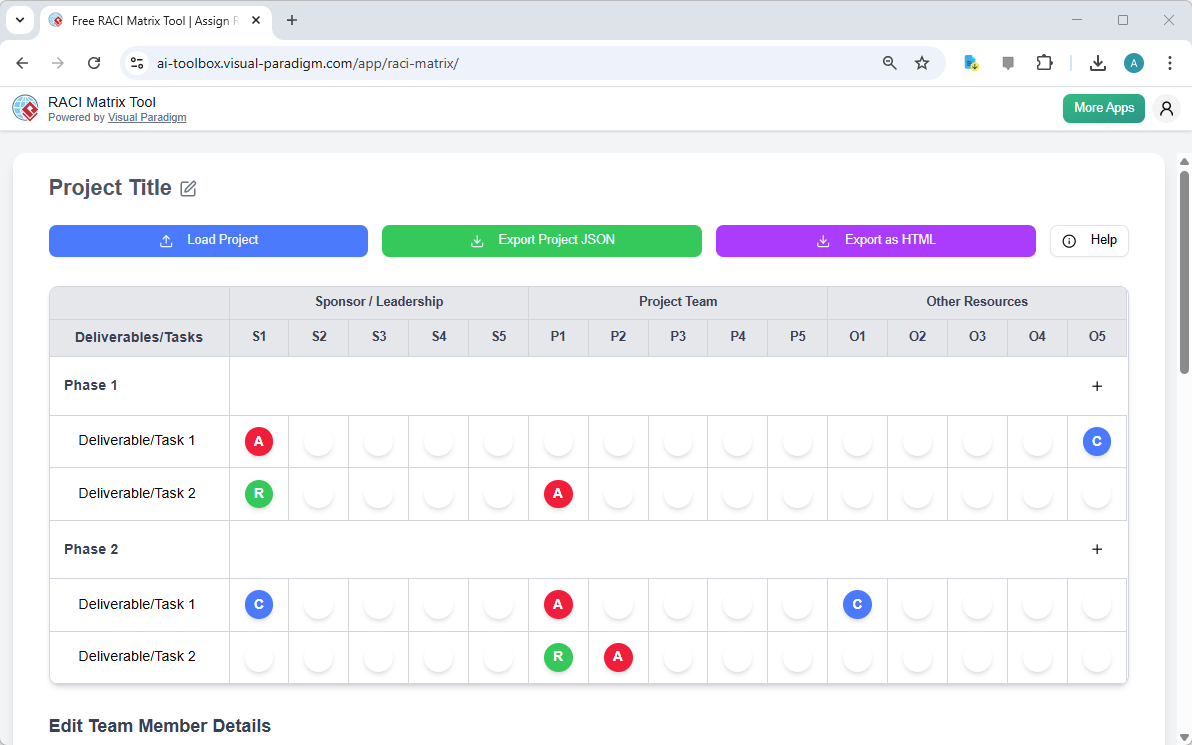Viewport: 1192px width, 745px height.
Task: Click the More Apps button
Action: tap(1103, 108)
